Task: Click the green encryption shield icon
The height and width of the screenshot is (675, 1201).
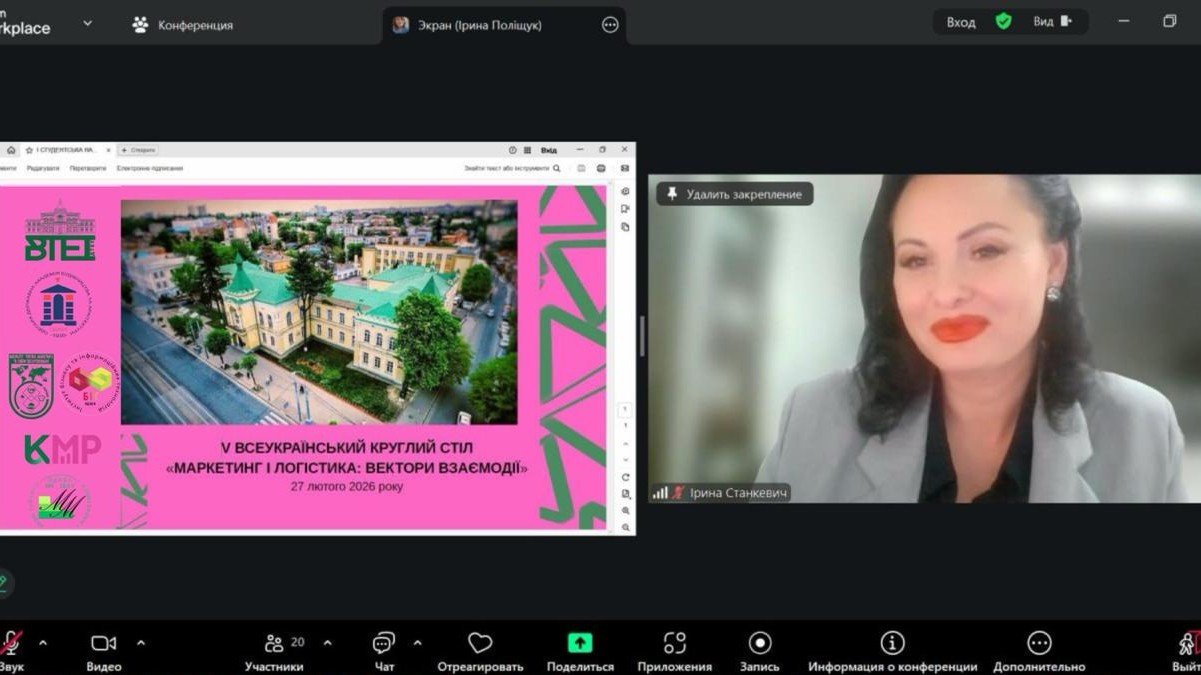Action: [1003, 22]
